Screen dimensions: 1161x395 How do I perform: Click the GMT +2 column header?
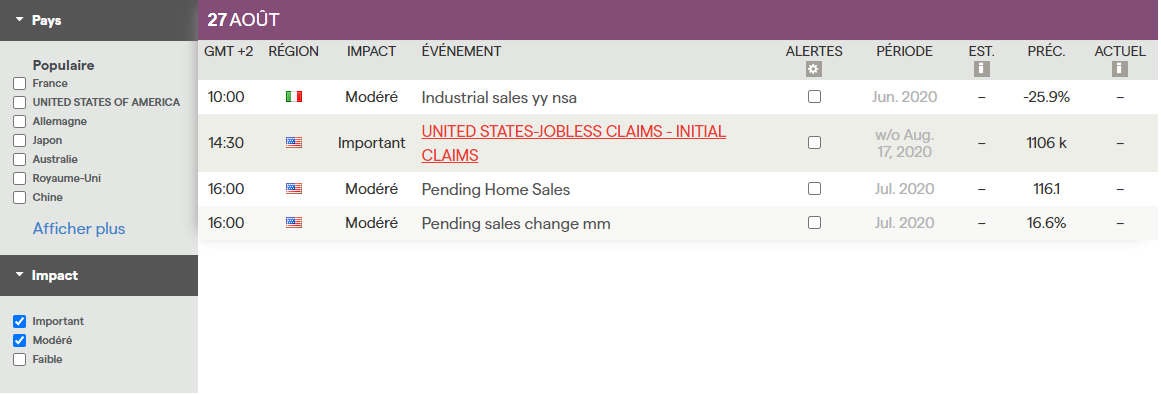coord(229,51)
